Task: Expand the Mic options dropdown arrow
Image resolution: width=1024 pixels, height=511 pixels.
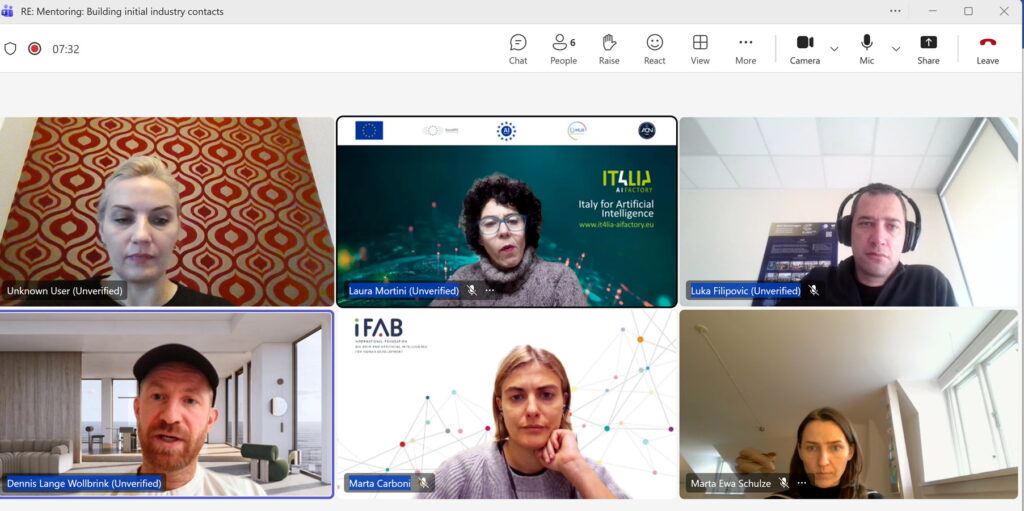Action: [x=895, y=49]
